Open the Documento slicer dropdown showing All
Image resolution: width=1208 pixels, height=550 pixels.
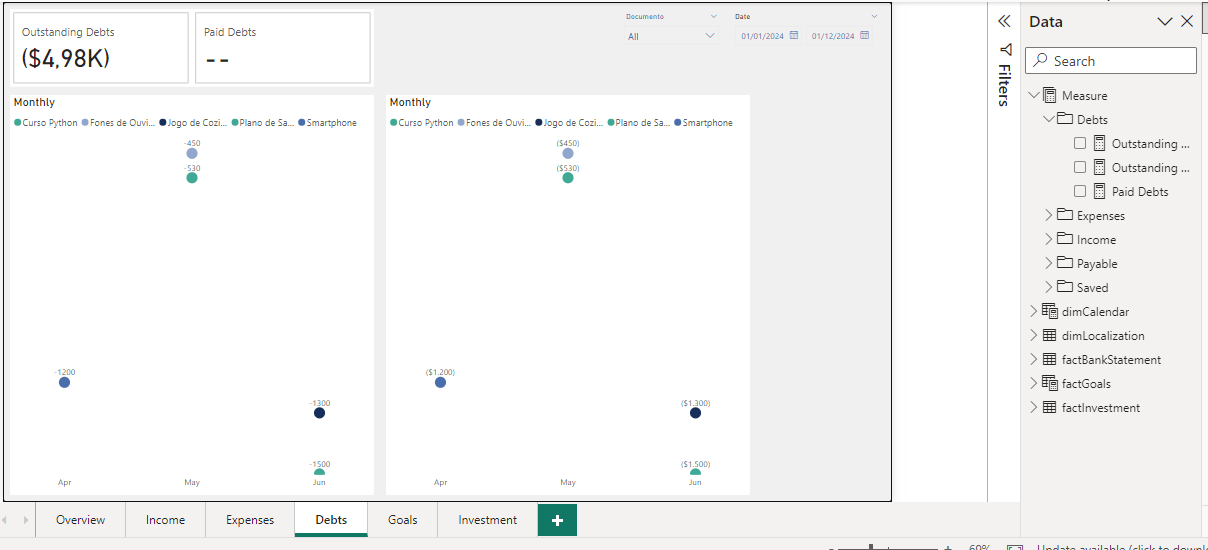pyautogui.click(x=672, y=36)
